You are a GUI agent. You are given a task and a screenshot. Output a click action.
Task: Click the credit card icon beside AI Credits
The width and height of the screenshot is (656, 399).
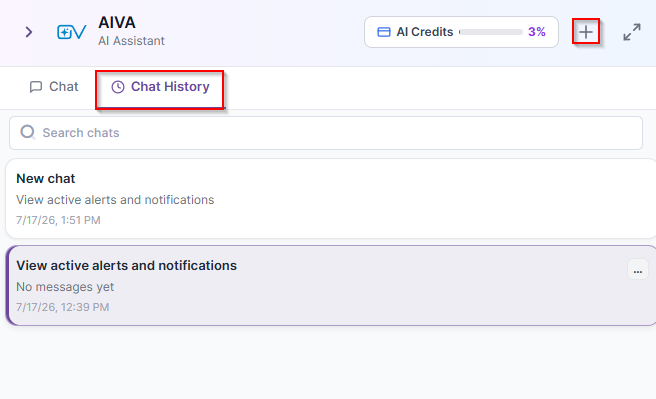(x=384, y=32)
